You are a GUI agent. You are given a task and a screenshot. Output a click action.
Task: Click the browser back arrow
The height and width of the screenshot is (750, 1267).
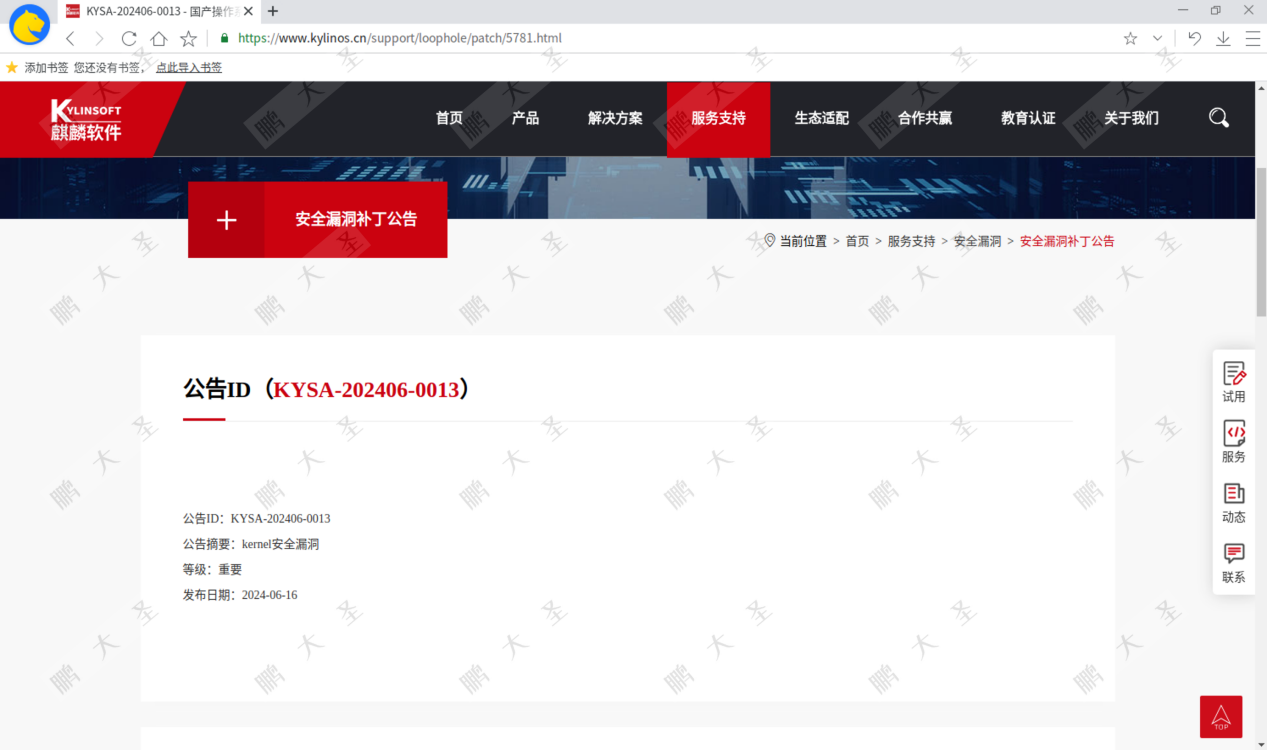[70, 38]
